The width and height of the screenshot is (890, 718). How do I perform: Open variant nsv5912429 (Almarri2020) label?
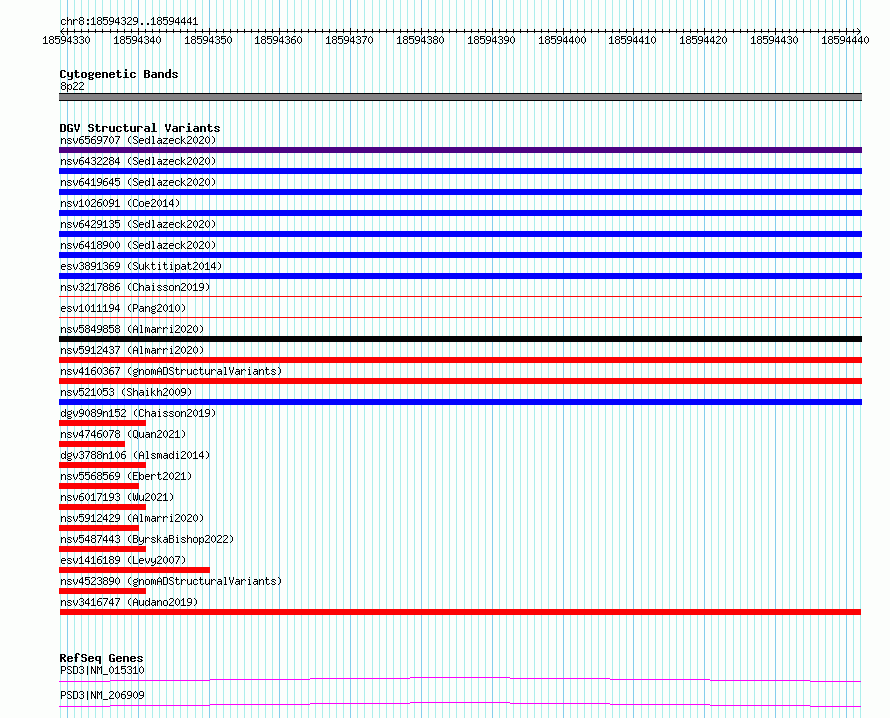click(132, 518)
